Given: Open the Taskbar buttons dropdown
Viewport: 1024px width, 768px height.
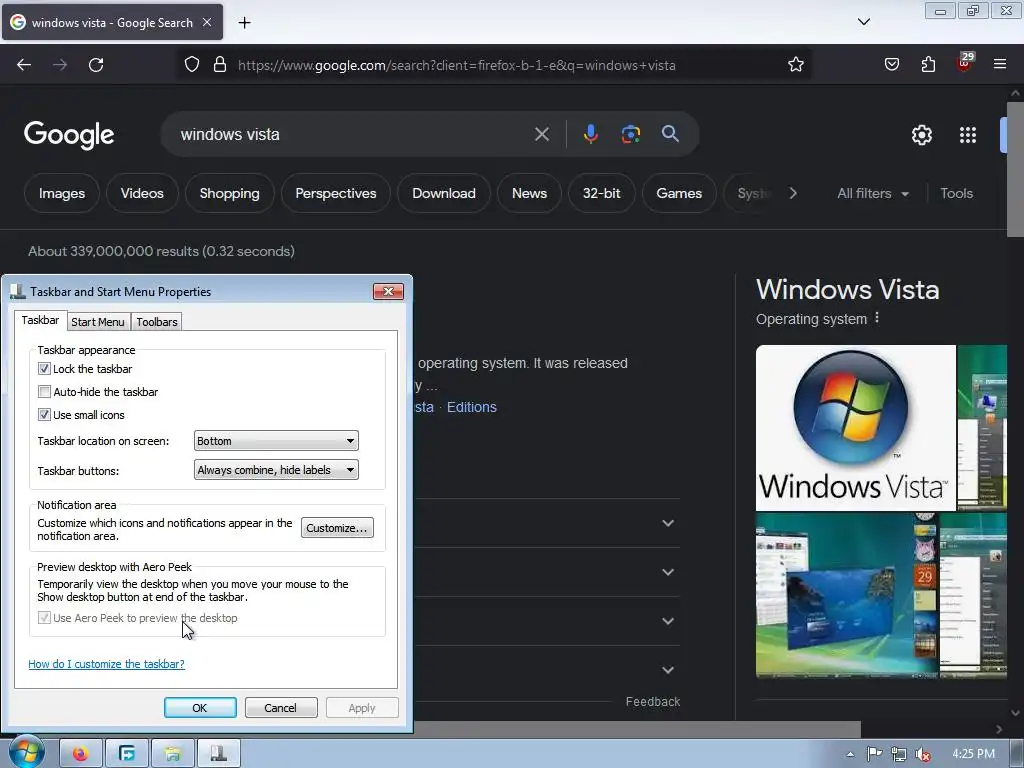Looking at the screenshot, I should click(x=276, y=470).
